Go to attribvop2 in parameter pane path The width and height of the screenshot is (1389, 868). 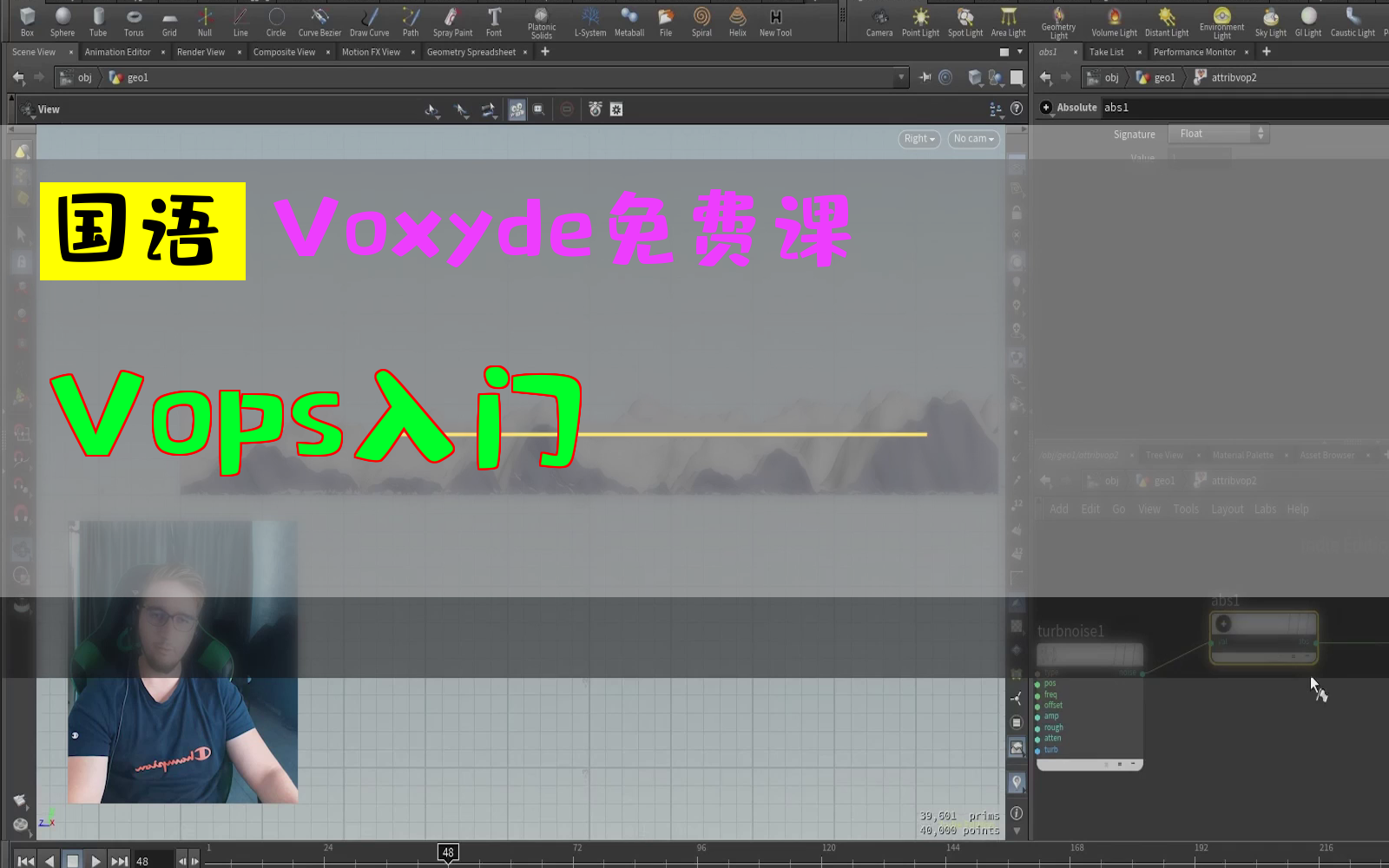tap(1225, 77)
